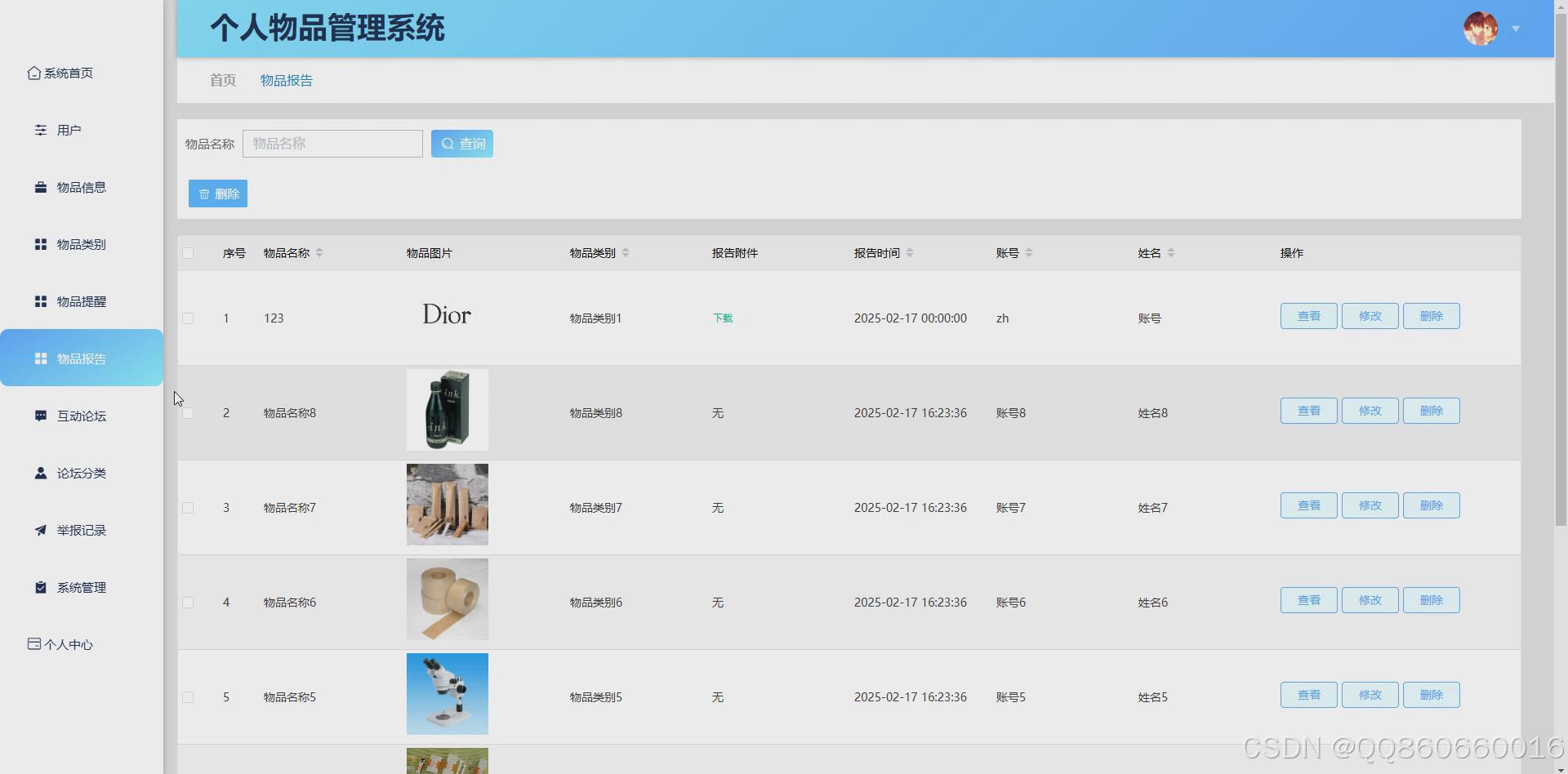Sort by 报告时间 column arrows

910,253
